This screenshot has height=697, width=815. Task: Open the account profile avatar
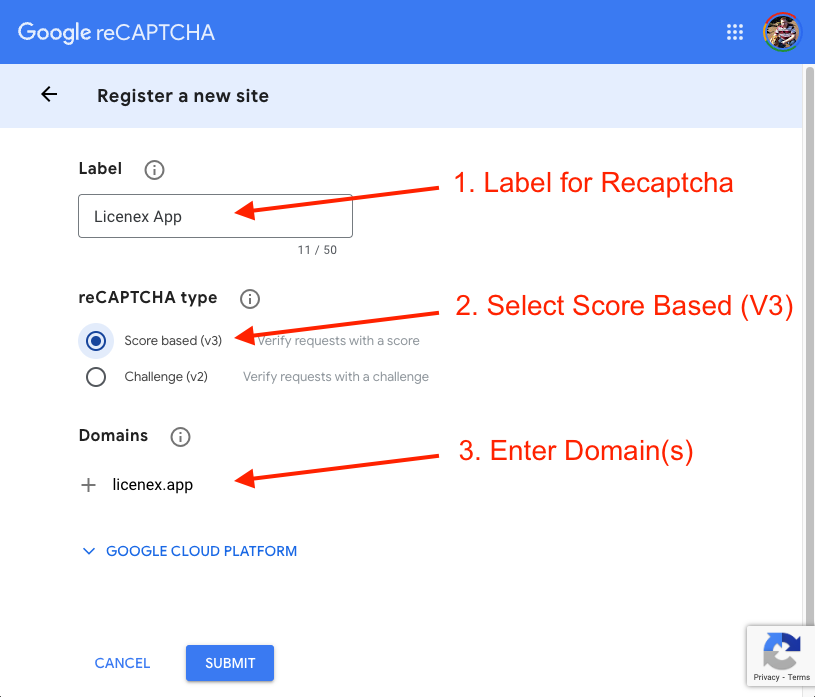(x=781, y=32)
